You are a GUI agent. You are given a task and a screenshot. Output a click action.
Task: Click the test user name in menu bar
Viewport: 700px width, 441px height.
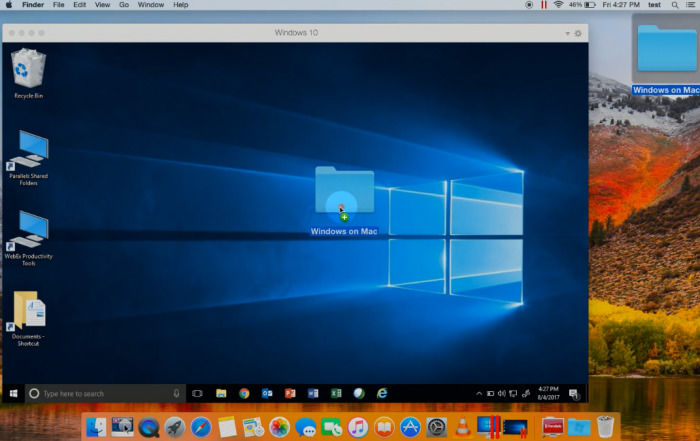click(x=654, y=5)
